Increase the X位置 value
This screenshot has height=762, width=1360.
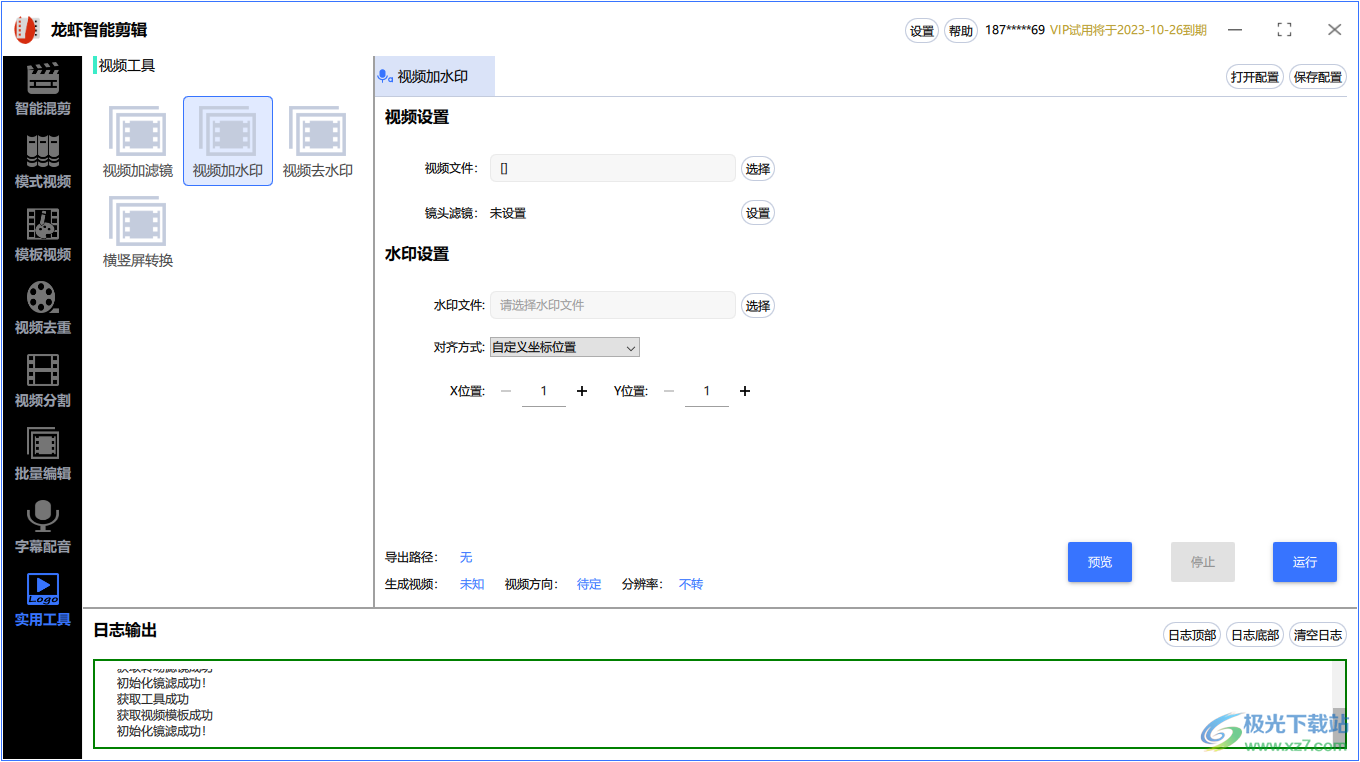[582, 391]
